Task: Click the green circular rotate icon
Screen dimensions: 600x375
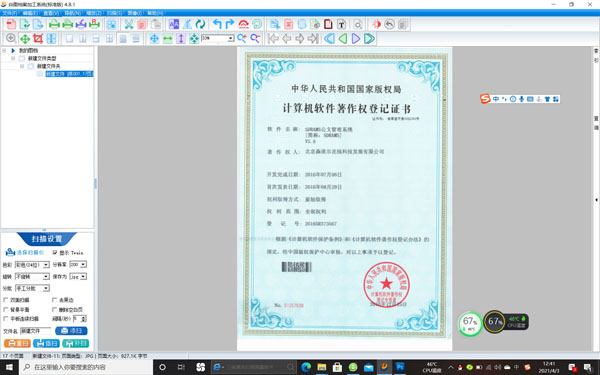Action: [x=200, y=24]
